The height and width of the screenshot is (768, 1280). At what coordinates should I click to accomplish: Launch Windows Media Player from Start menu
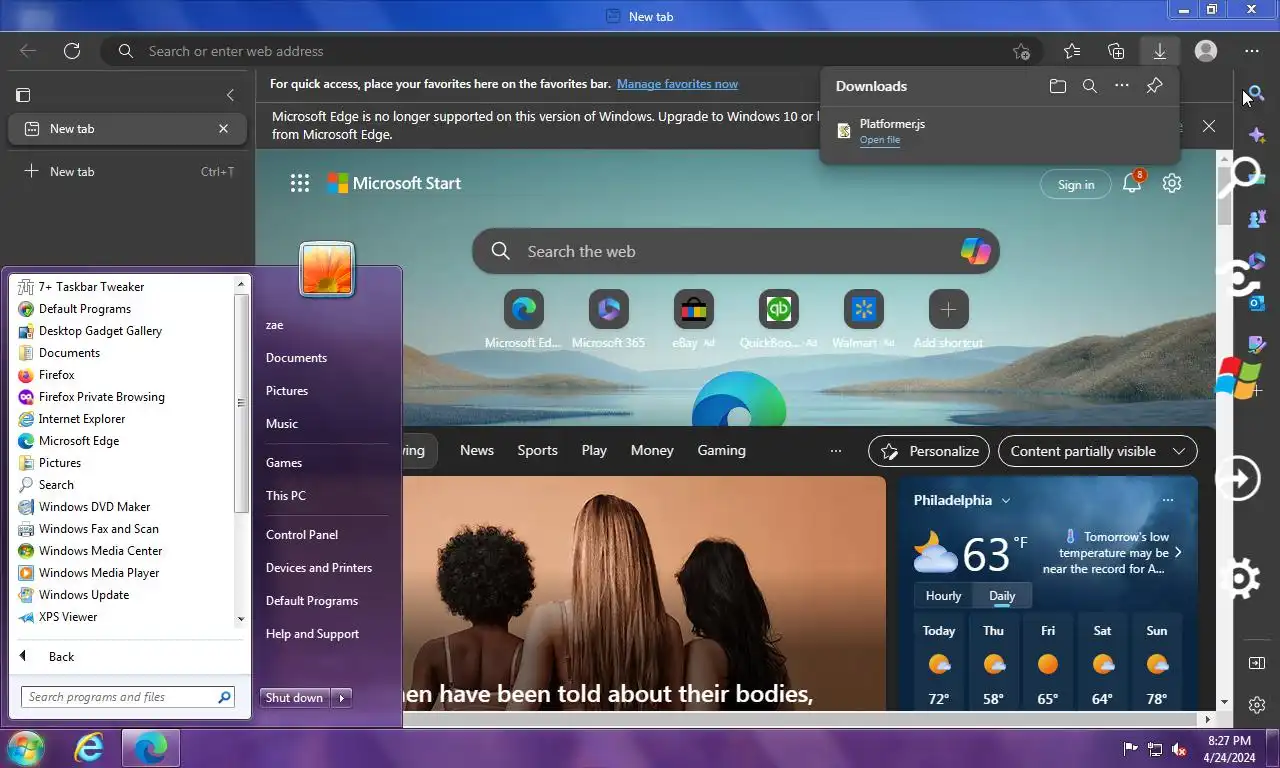(x=99, y=573)
